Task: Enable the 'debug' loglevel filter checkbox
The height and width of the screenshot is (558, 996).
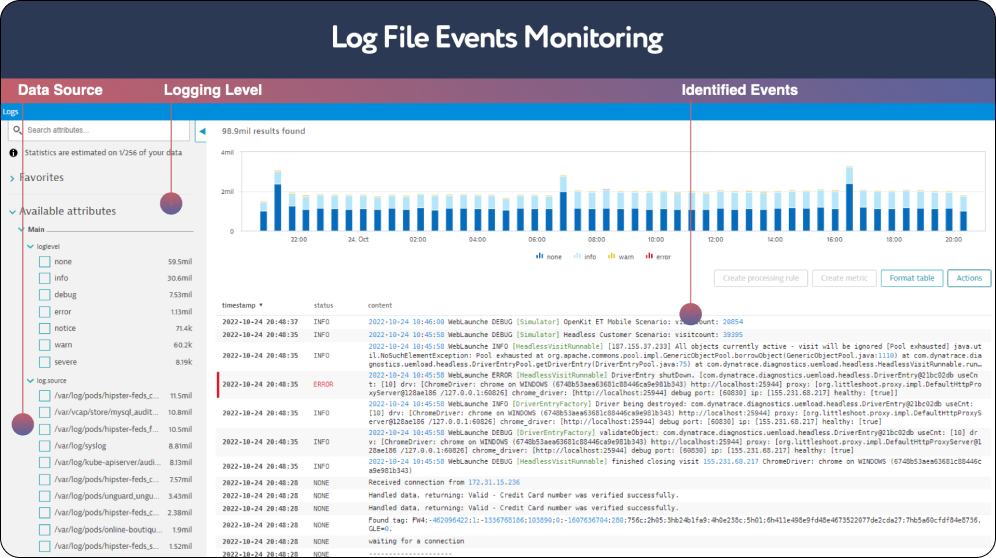Action: click(x=44, y=295)
